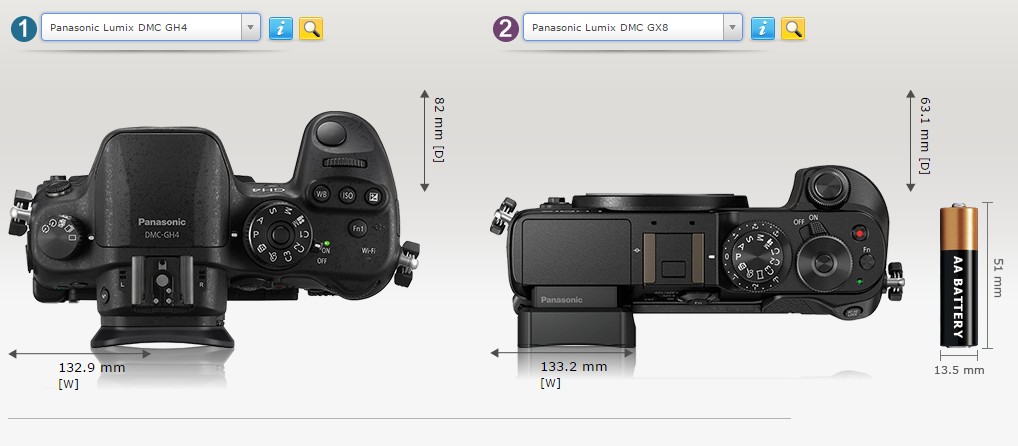The image size is (1018, 446).
Task: Click the 82 mm depth label
Action: [x=439, y=128]
